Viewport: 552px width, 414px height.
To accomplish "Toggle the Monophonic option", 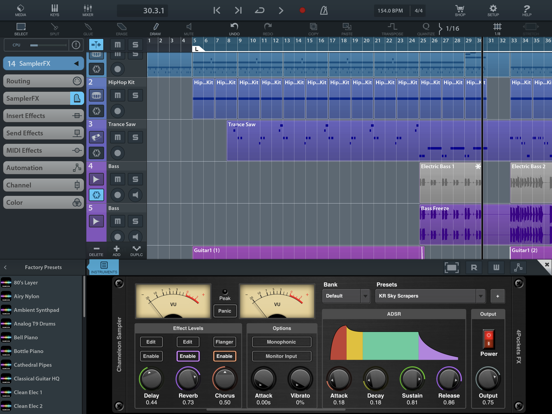I will click(x=281, y=342).
